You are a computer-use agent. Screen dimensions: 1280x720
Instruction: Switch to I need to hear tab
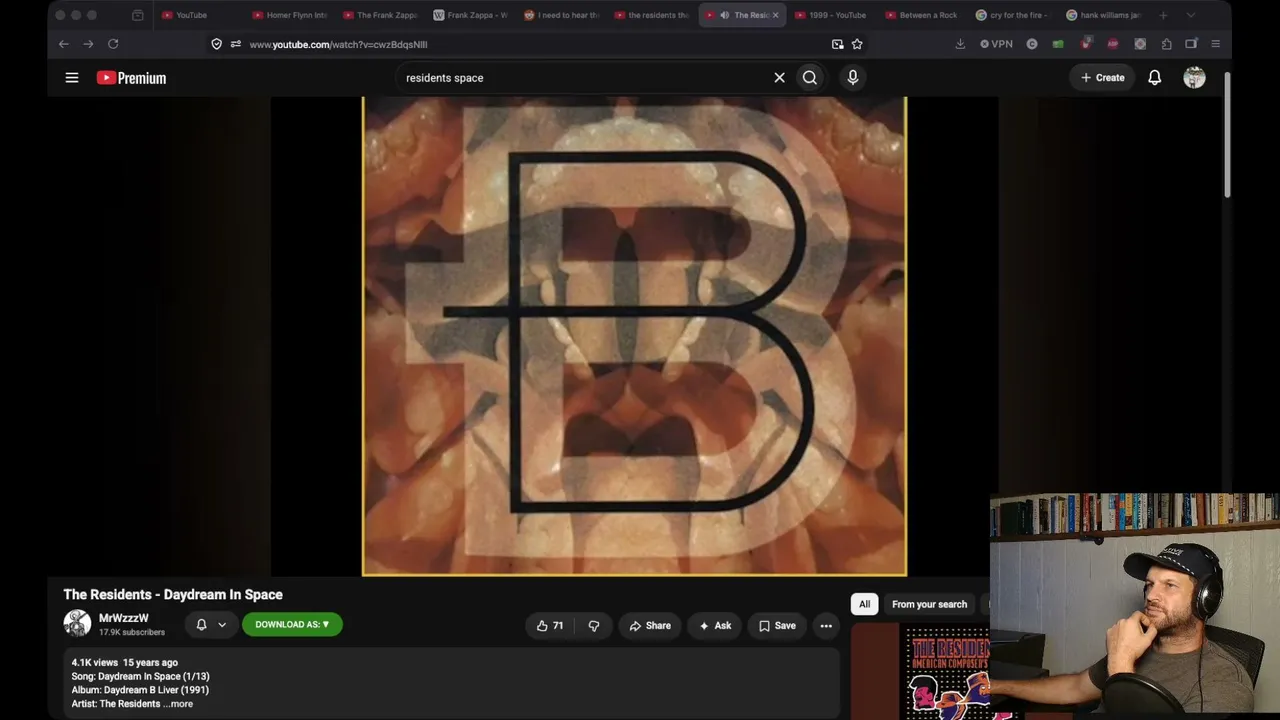560,15
